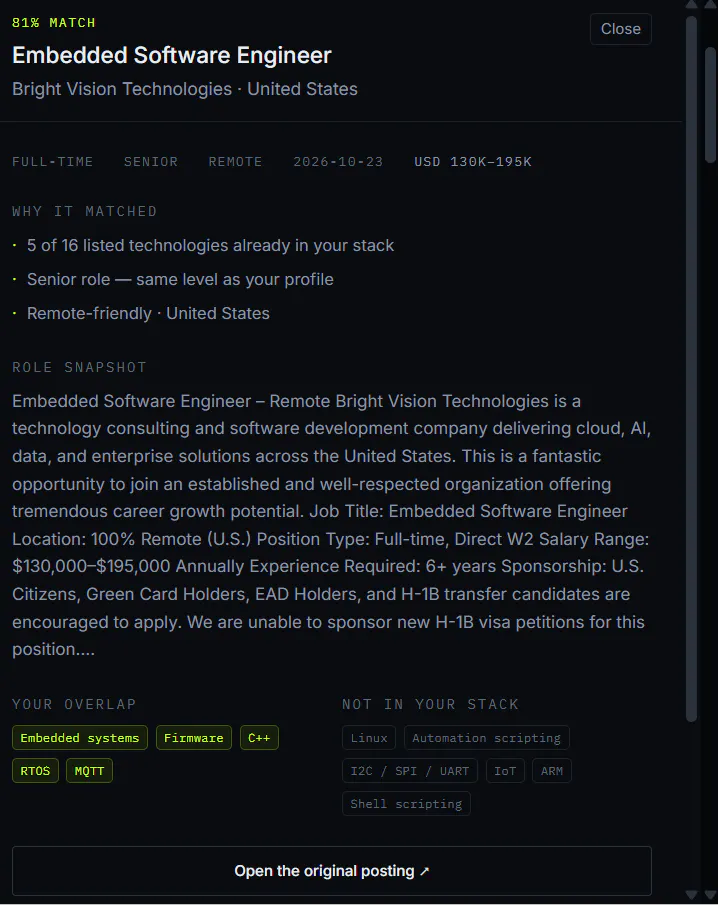
Task: Click the scroll-up arrow at top right
Action: point(710,5)
